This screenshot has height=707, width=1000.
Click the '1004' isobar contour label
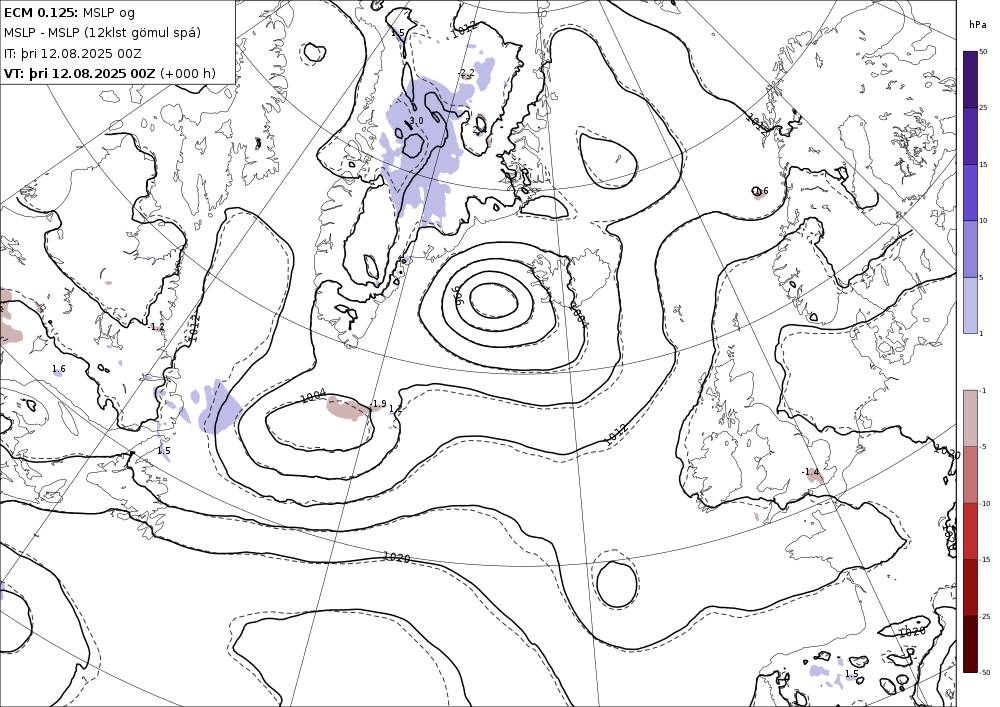point(313,396)
